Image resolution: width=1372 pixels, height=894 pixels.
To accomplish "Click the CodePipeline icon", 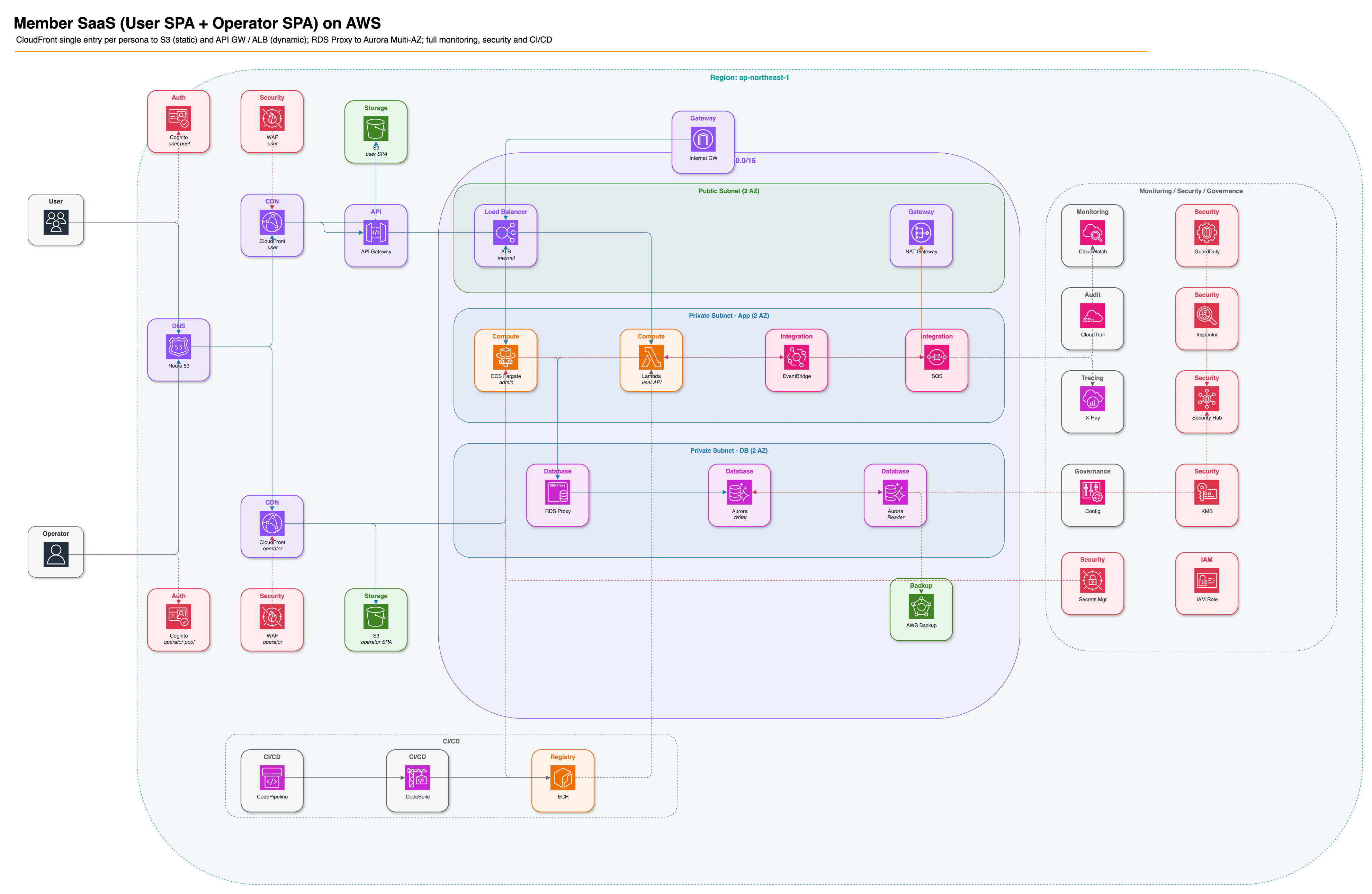I will click(x=272, y=777).
